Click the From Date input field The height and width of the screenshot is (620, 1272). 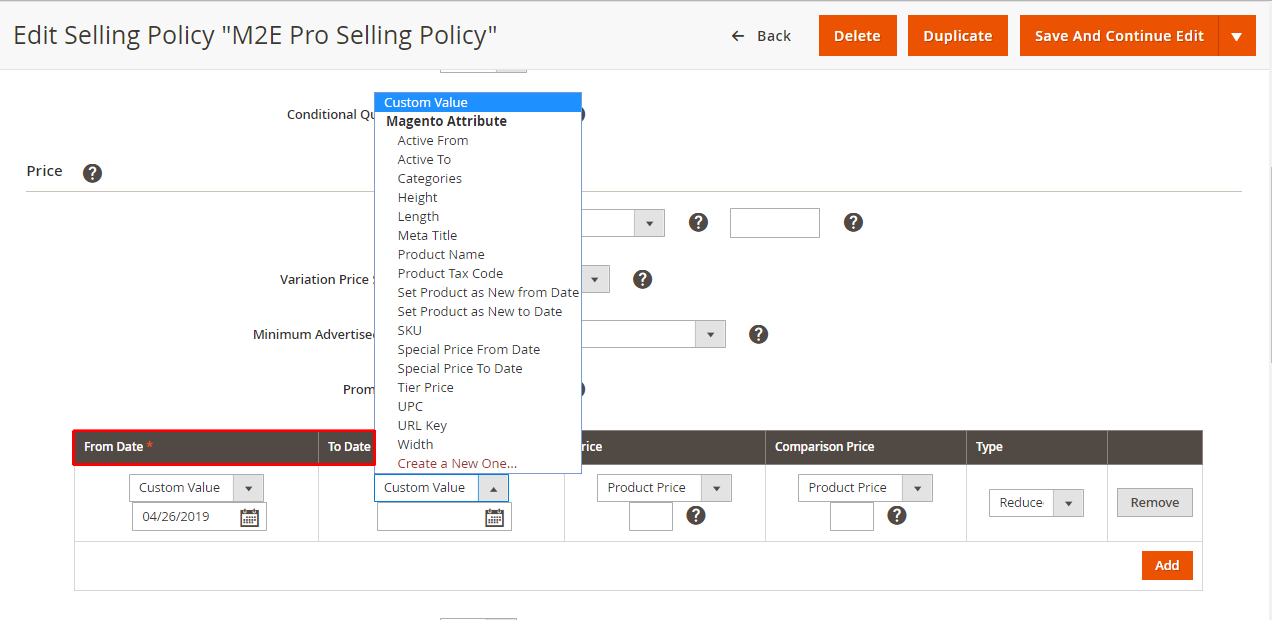pyautogui.click(x=187, y=517)
